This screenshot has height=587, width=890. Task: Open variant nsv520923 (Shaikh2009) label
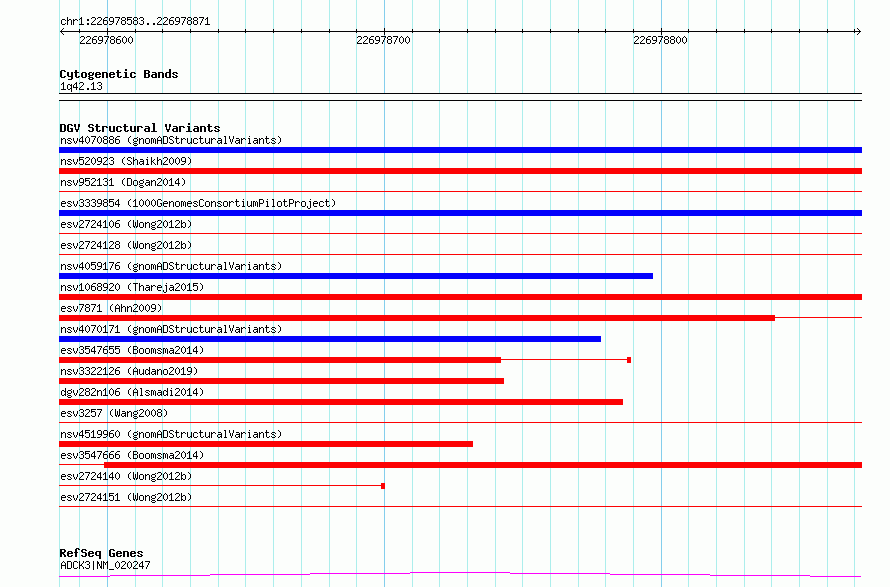[126, 161]
